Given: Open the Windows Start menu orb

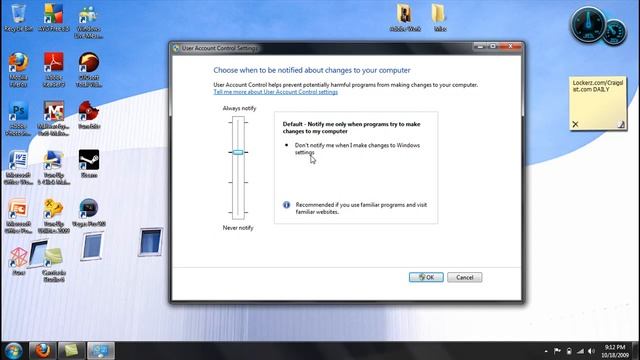Looking at the screenshot, I should [x=13, y=351].
